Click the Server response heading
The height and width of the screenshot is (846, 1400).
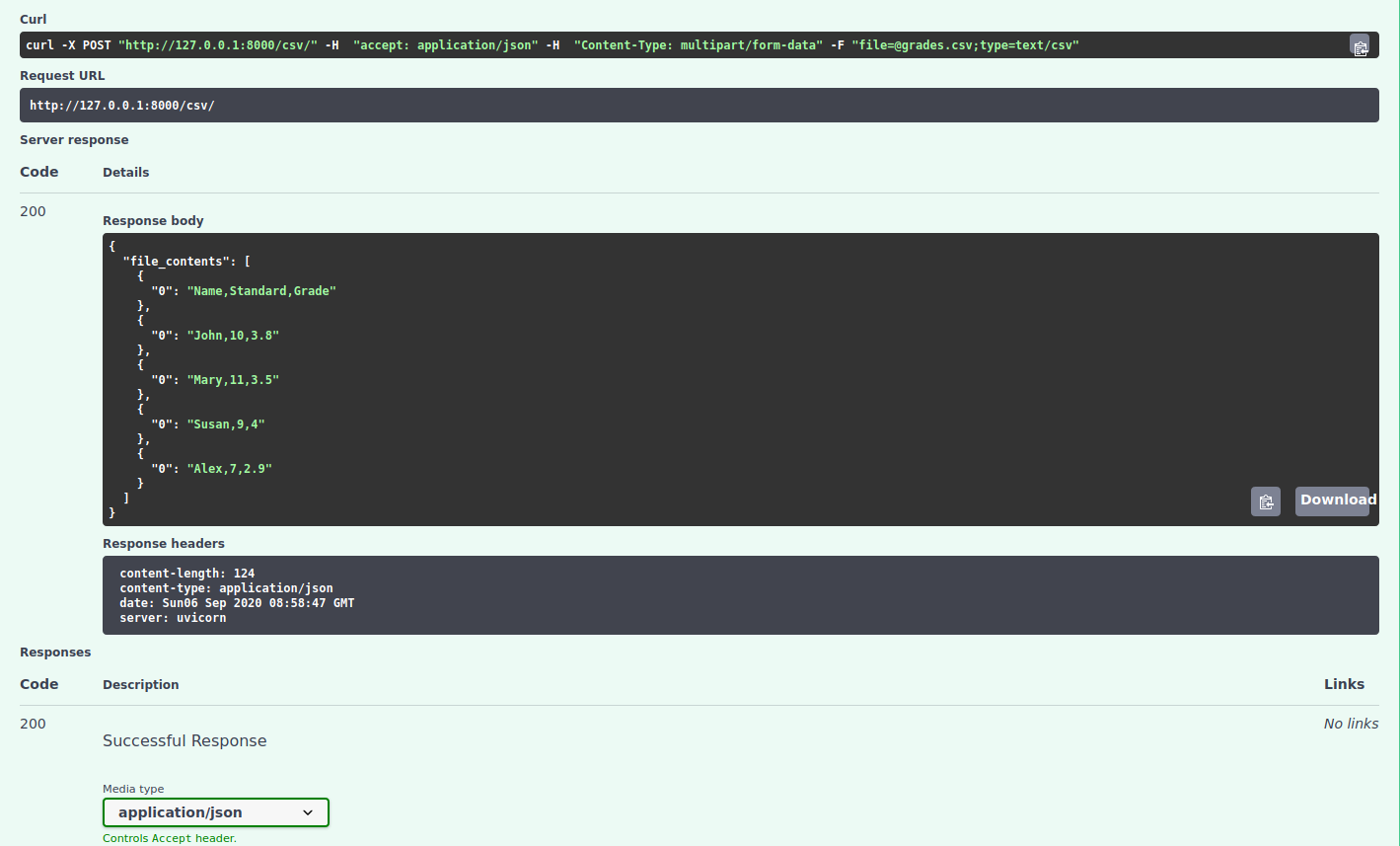coord(74,139)
